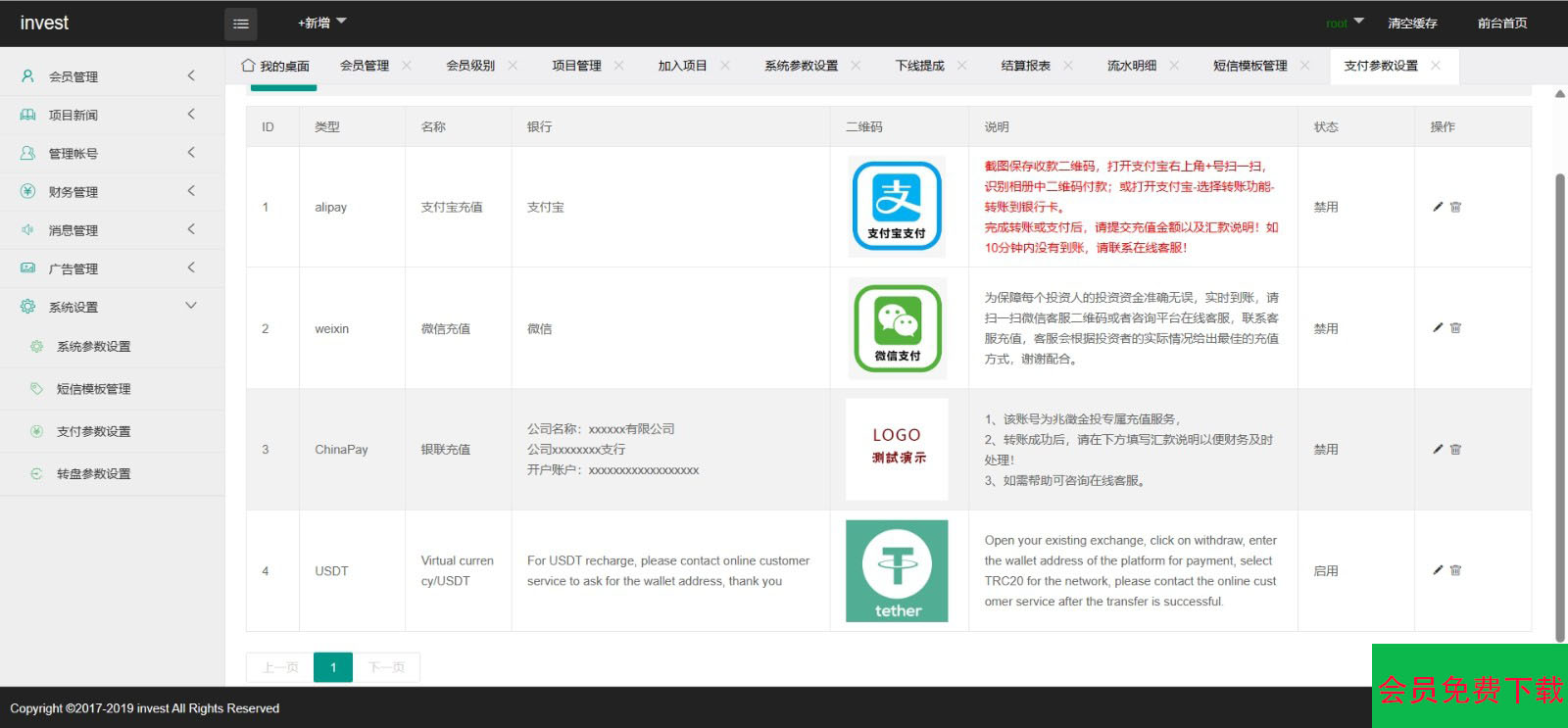Click the 财务管理 yen sidebar icon

(x=27, y=191)
